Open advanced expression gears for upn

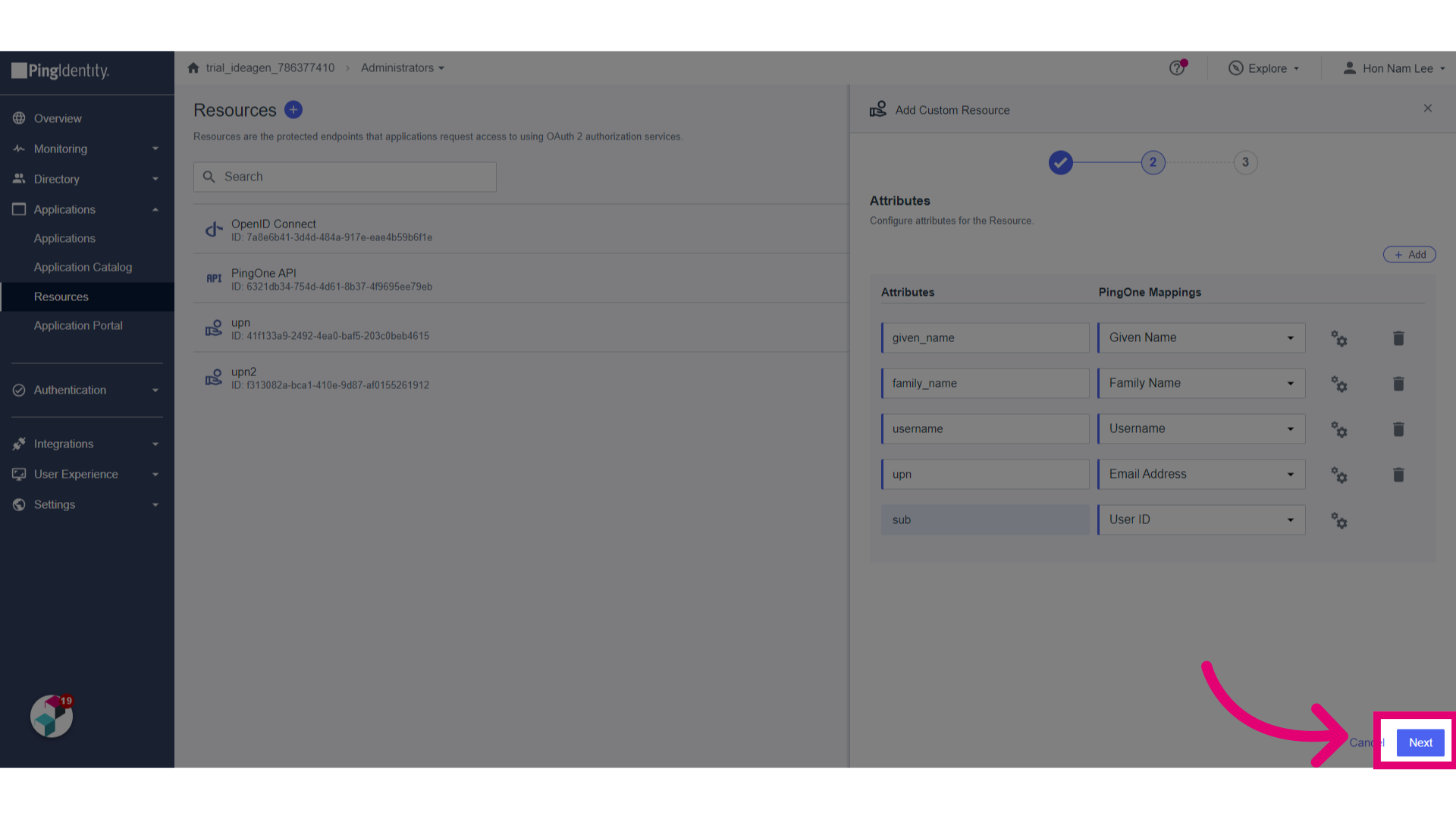[x=1339, y=475]
